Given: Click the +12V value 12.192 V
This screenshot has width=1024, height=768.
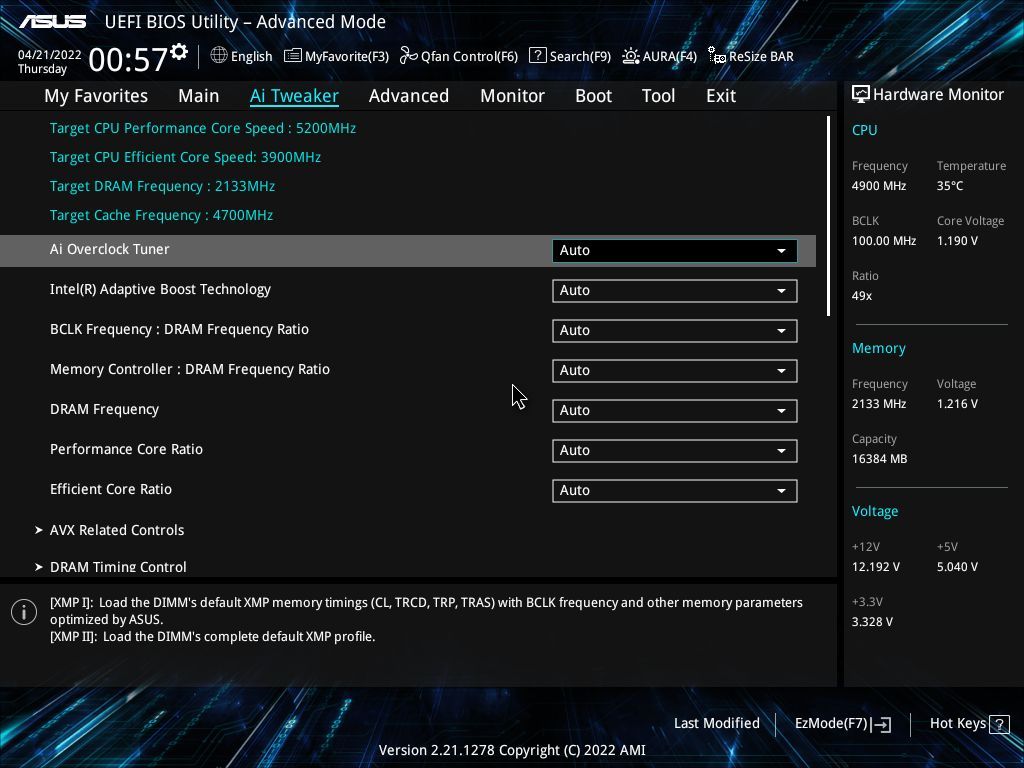Looking at the screenshot, I should 876,567.
